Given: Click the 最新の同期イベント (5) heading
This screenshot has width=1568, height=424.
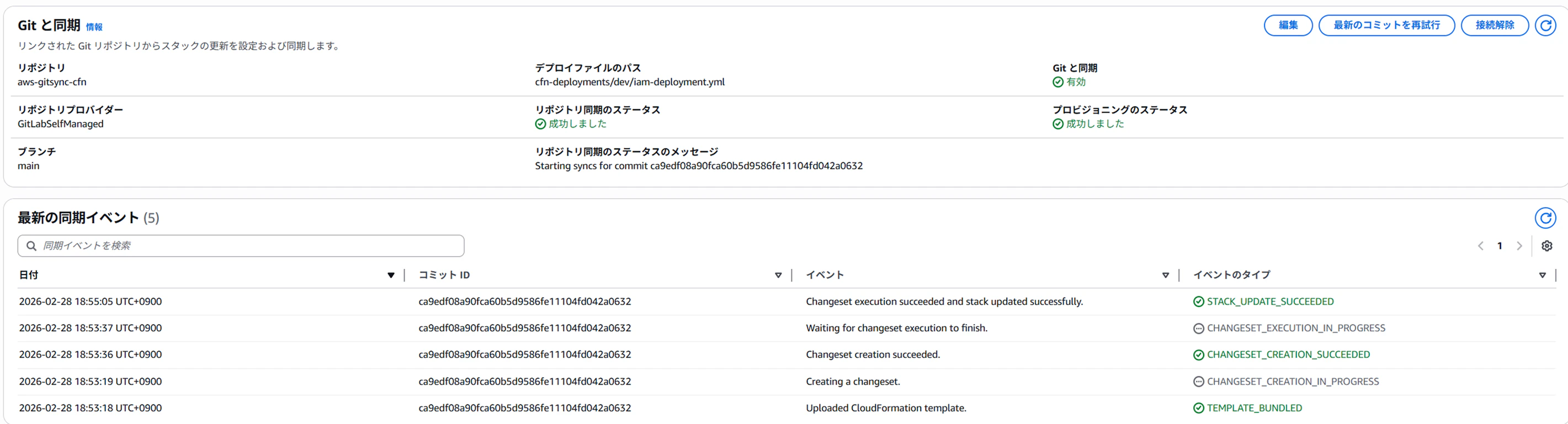Looking at the screenshot, I should pos(88,218).
